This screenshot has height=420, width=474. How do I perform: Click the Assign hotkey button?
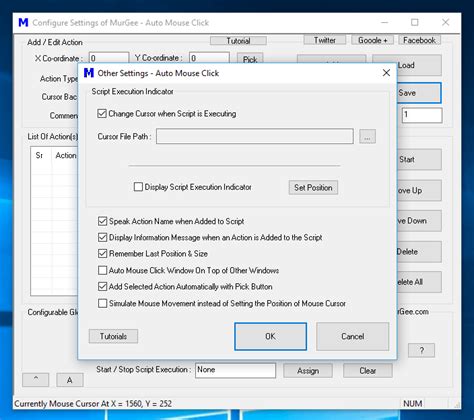tap(308, 371)
